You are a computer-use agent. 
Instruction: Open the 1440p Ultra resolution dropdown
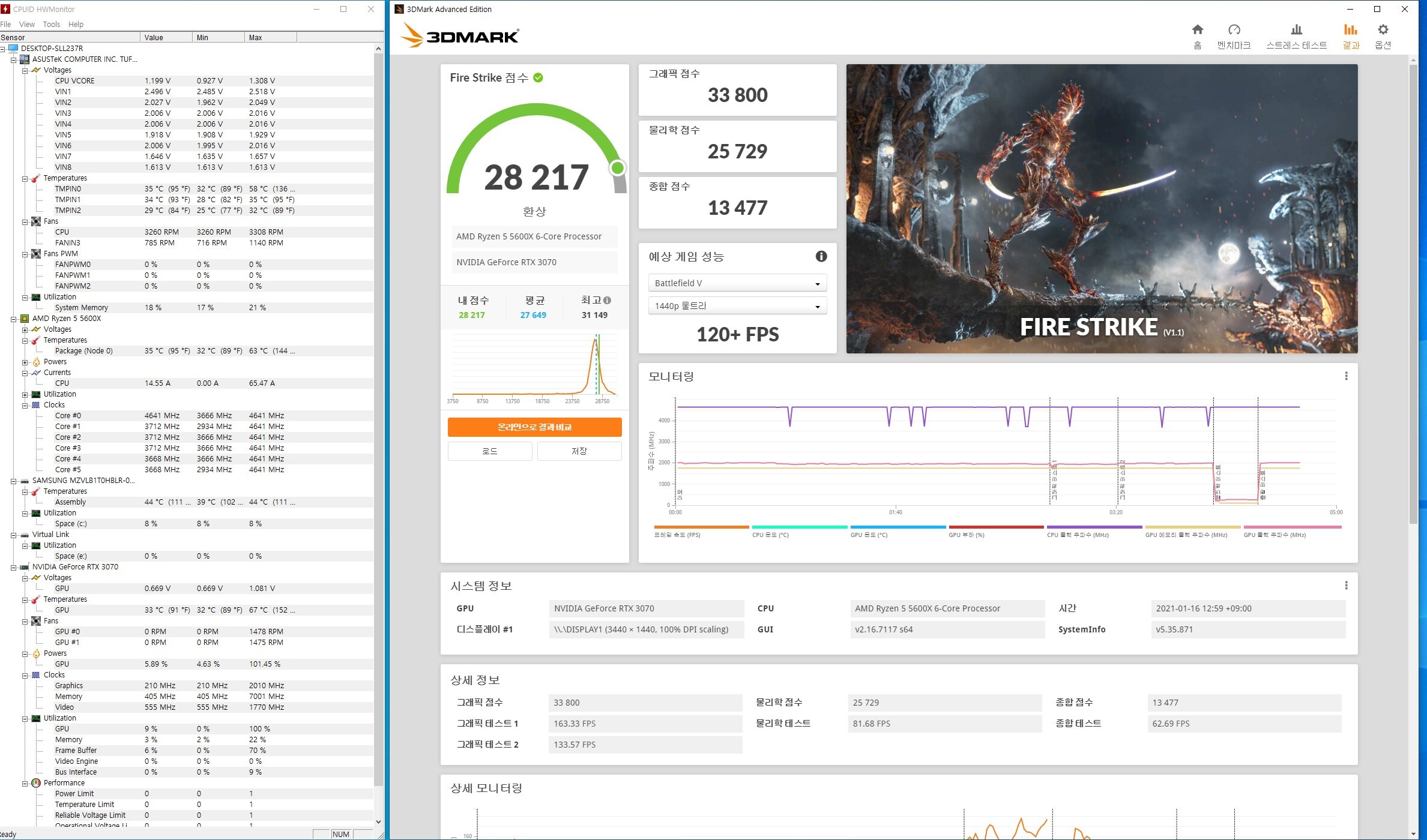coord(737,306)
